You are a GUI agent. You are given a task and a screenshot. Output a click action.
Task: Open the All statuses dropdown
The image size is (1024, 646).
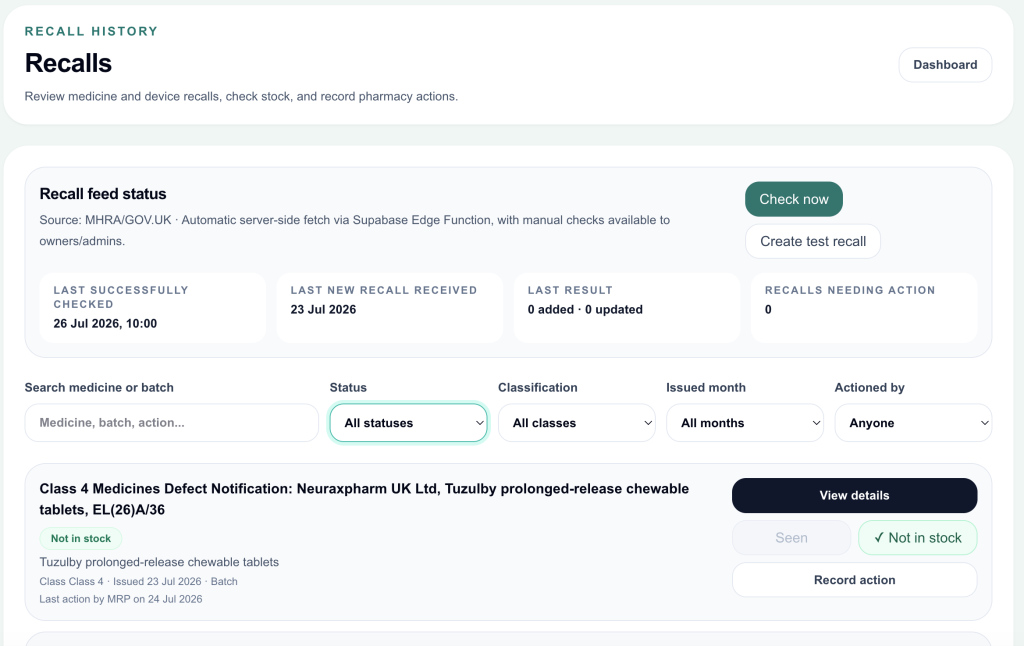pos(408,423)
